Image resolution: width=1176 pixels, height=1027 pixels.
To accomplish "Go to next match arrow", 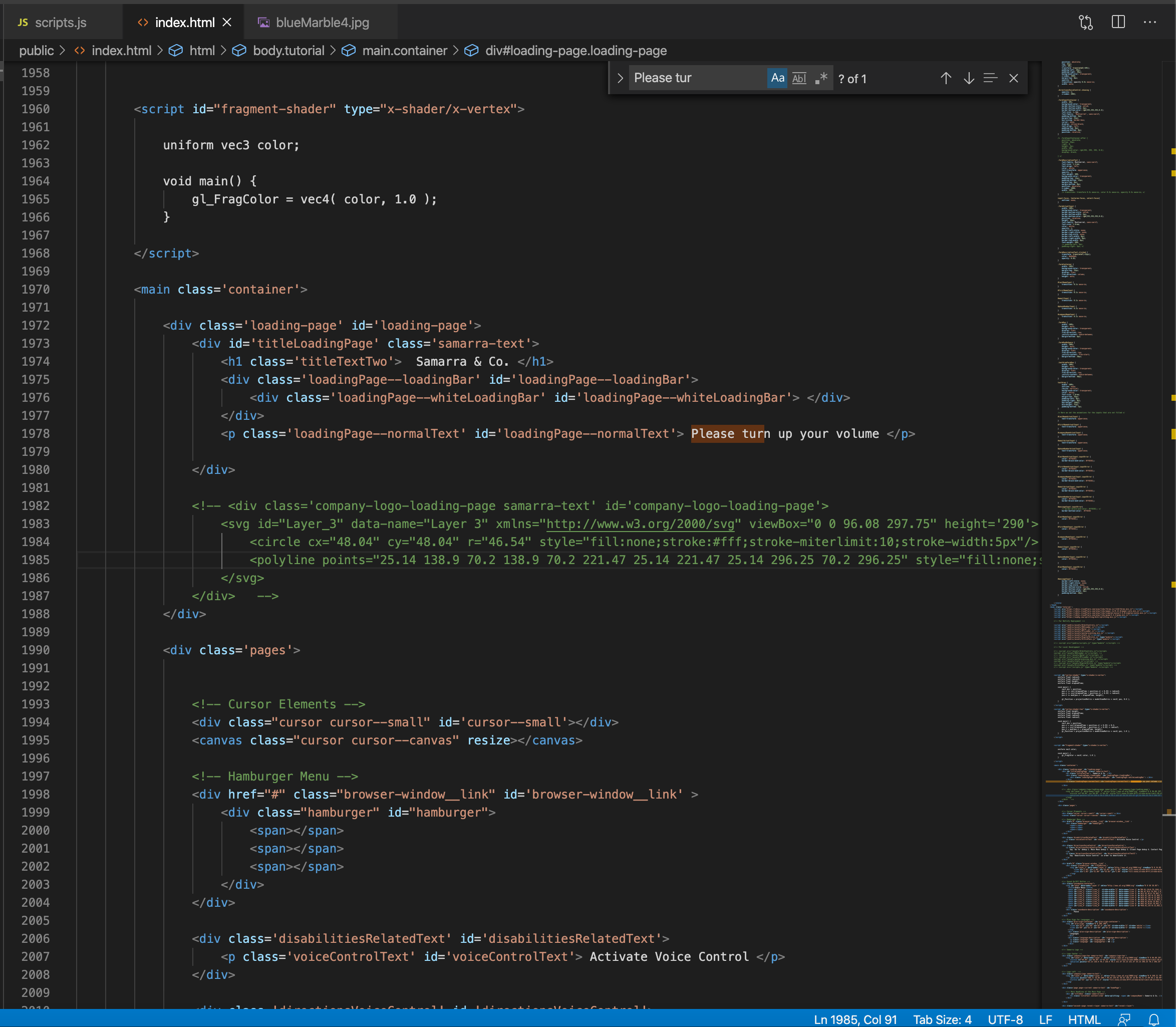I will point(969,79).
